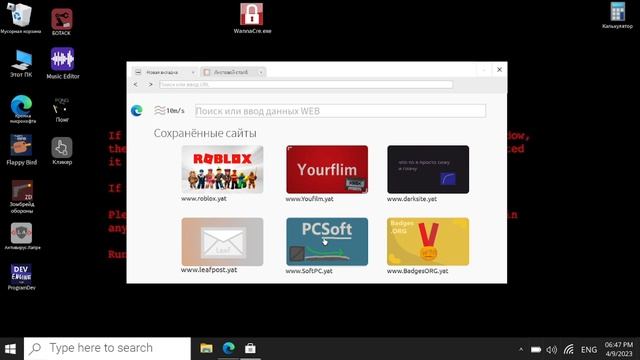Click the www.darksite.yet link
Image resolution: width=640 pixels, height=360 pixels.
pyautogui.click(x=412, y=199)
